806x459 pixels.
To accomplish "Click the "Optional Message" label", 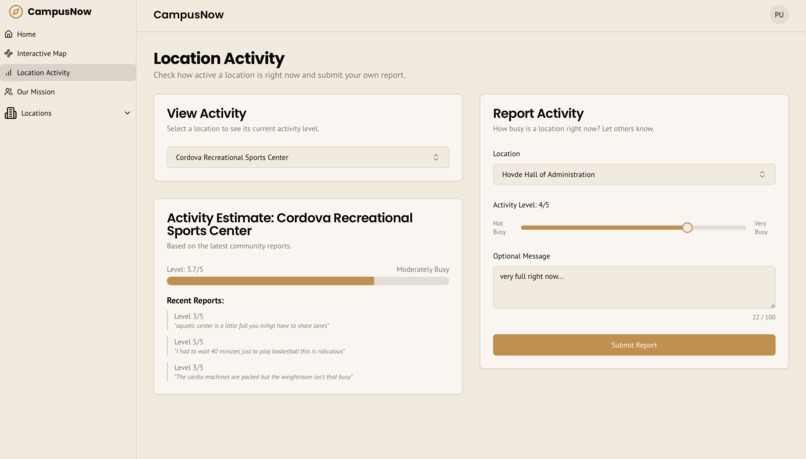I will point(521,256).
